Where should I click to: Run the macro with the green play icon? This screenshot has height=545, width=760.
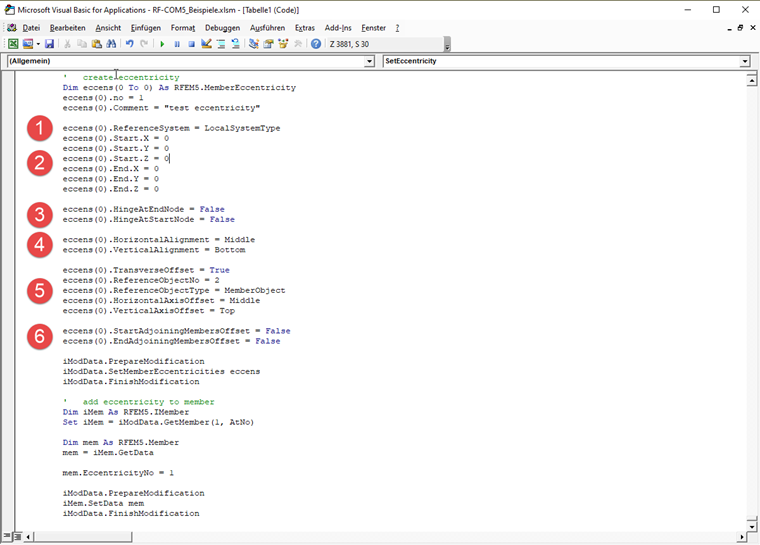[x=162, y=44]
